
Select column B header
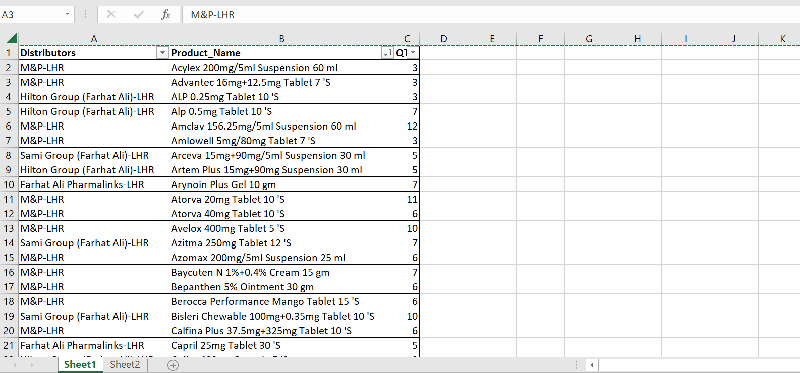(282, 38)
